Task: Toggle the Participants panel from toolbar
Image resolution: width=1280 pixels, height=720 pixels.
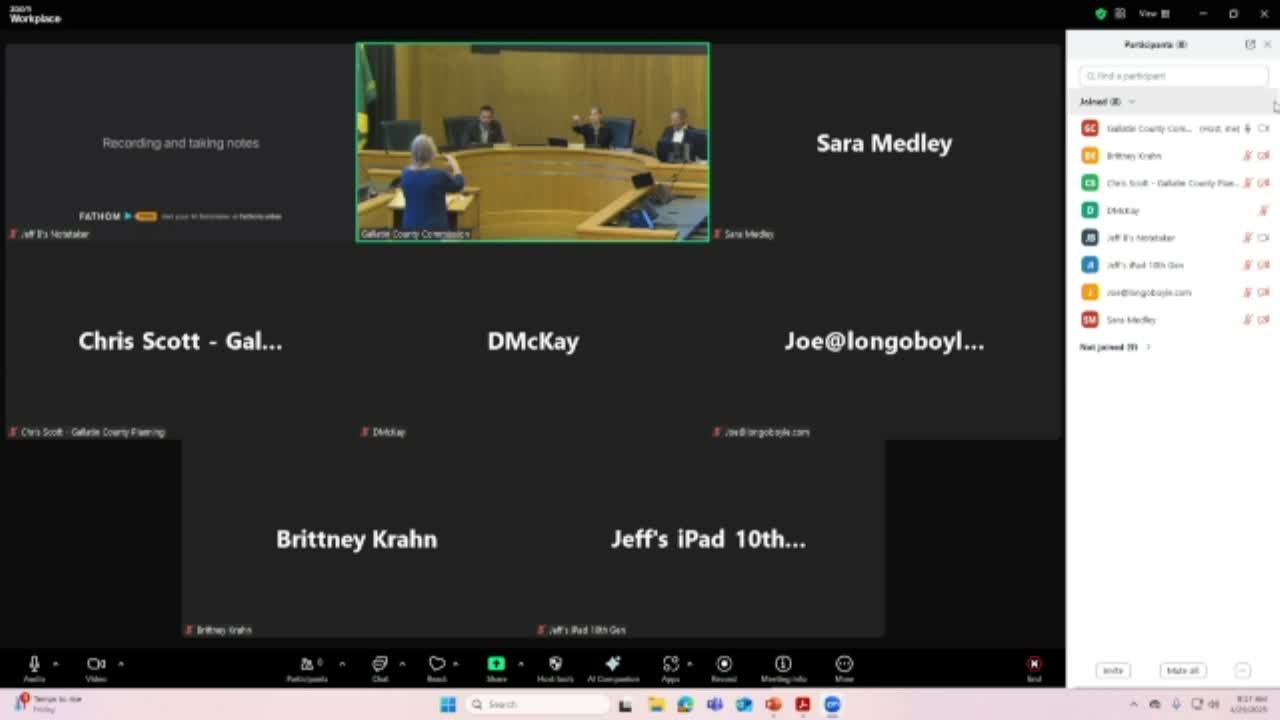Action: pyautogui.click(x=307, y=668)
